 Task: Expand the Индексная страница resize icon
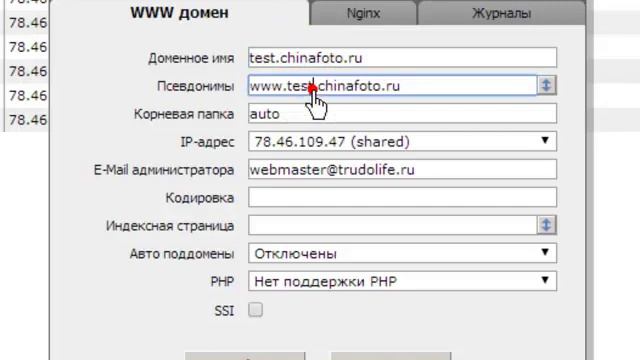point(547,225)
